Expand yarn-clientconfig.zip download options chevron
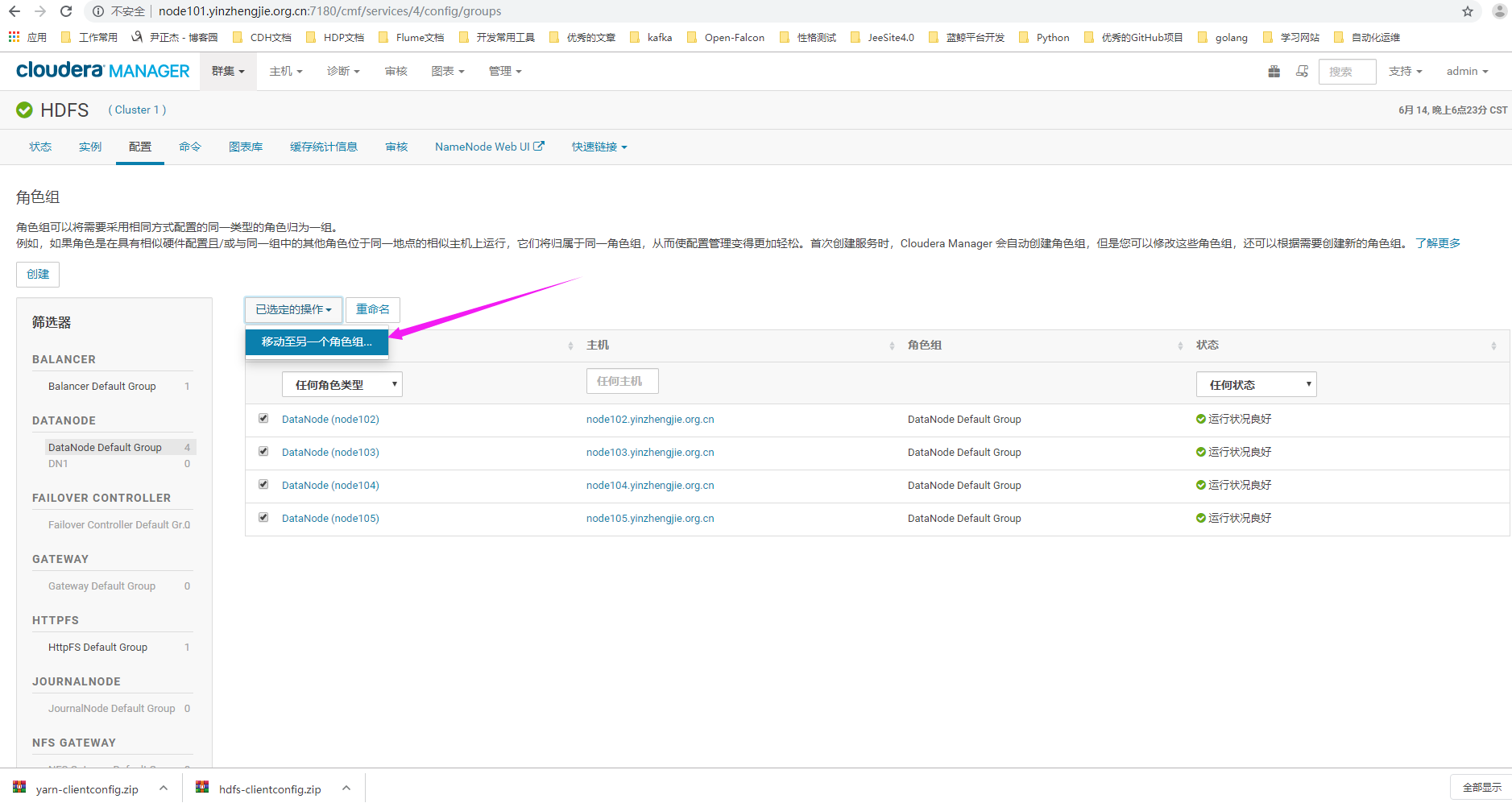The height and width of the screenshot is (803, 1512). point(164,788)
